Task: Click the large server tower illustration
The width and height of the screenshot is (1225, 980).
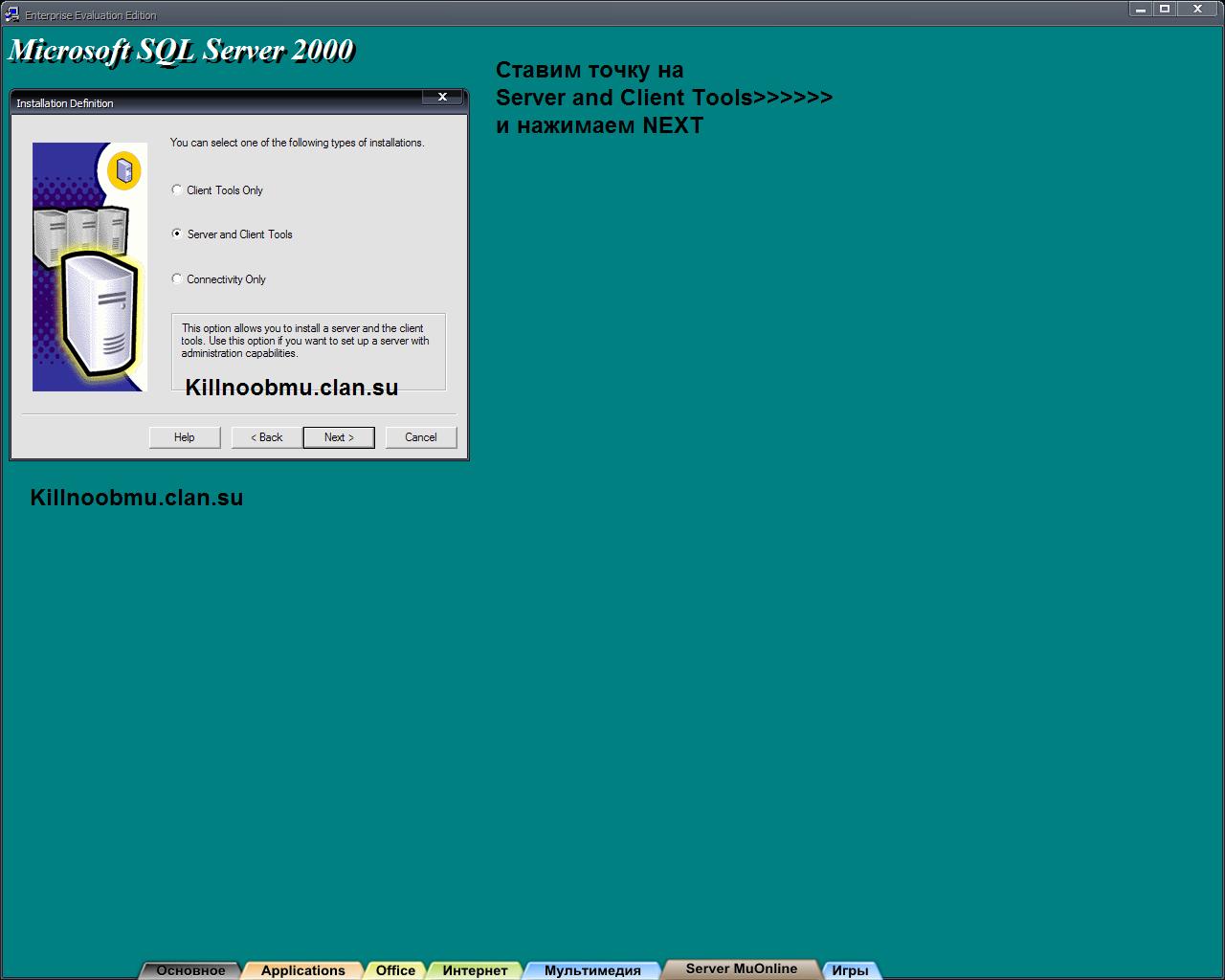Action: pos(99,313)
